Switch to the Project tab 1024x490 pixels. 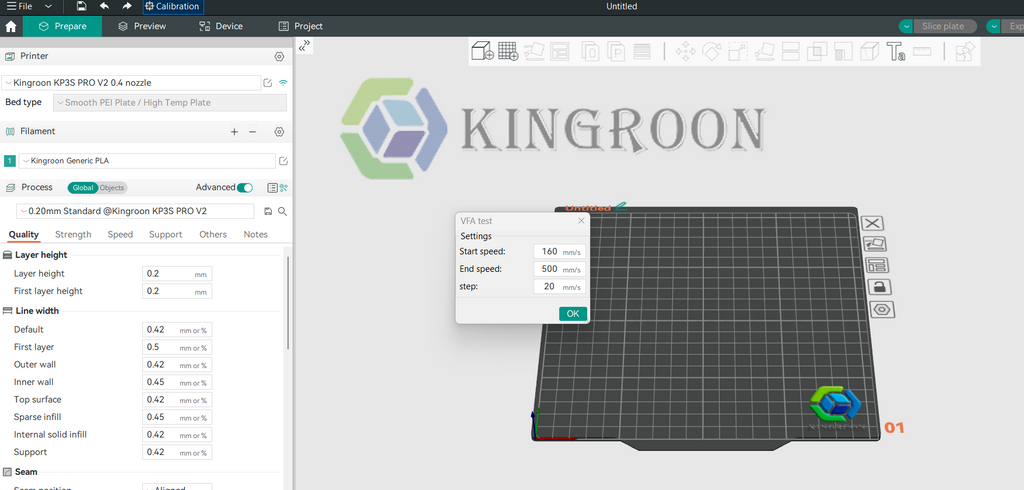(x=300, y=26)
